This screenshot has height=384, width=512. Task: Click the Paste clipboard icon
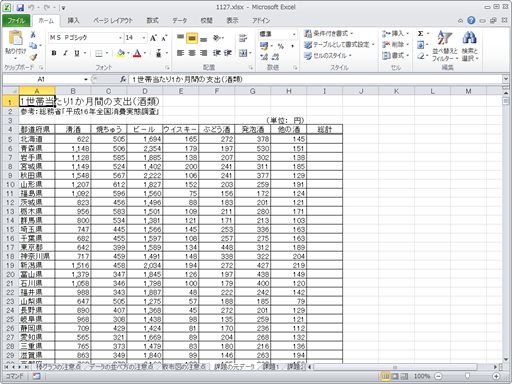(x=15, y=38)
